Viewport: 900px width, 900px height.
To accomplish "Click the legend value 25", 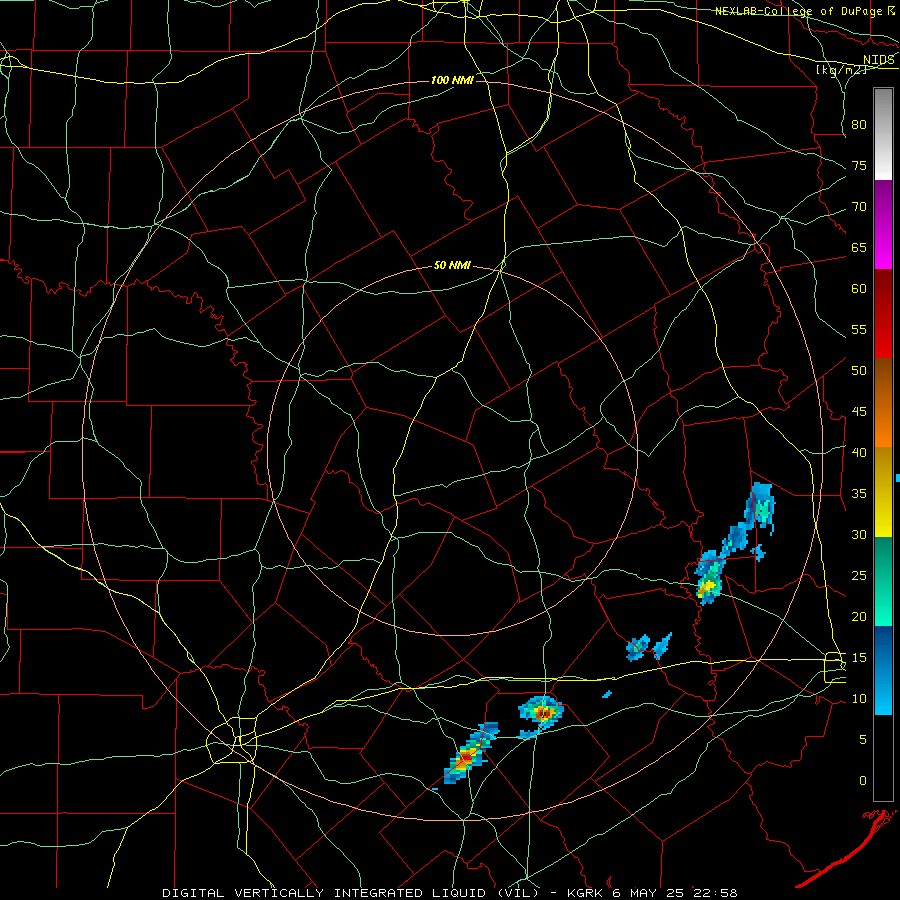I will click(x=859, y=576).
